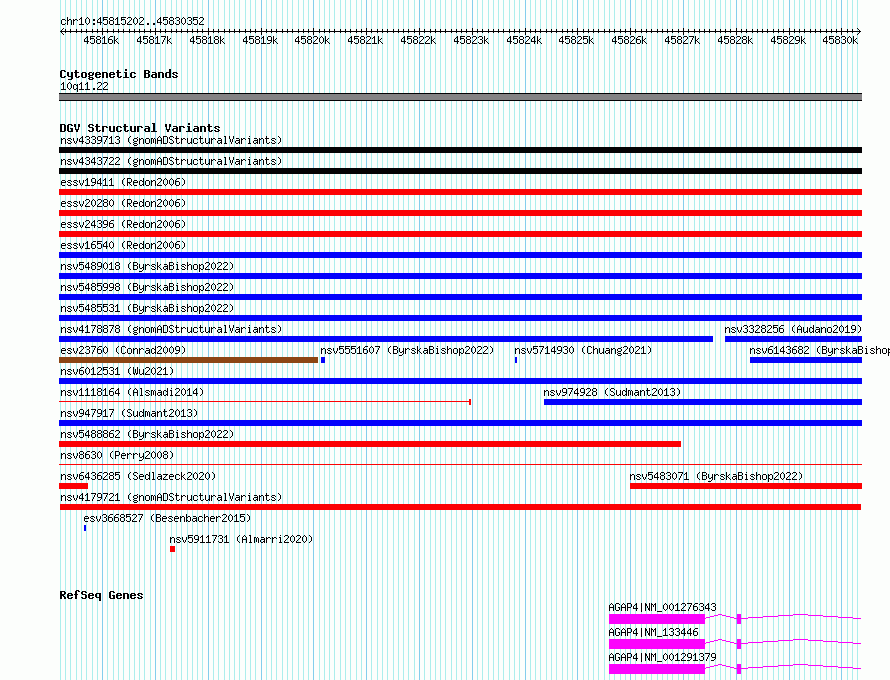Select the AGAP4|NM_133446 gene label
This screenshot has height=680, width=890.
click(x=653, y=632)
